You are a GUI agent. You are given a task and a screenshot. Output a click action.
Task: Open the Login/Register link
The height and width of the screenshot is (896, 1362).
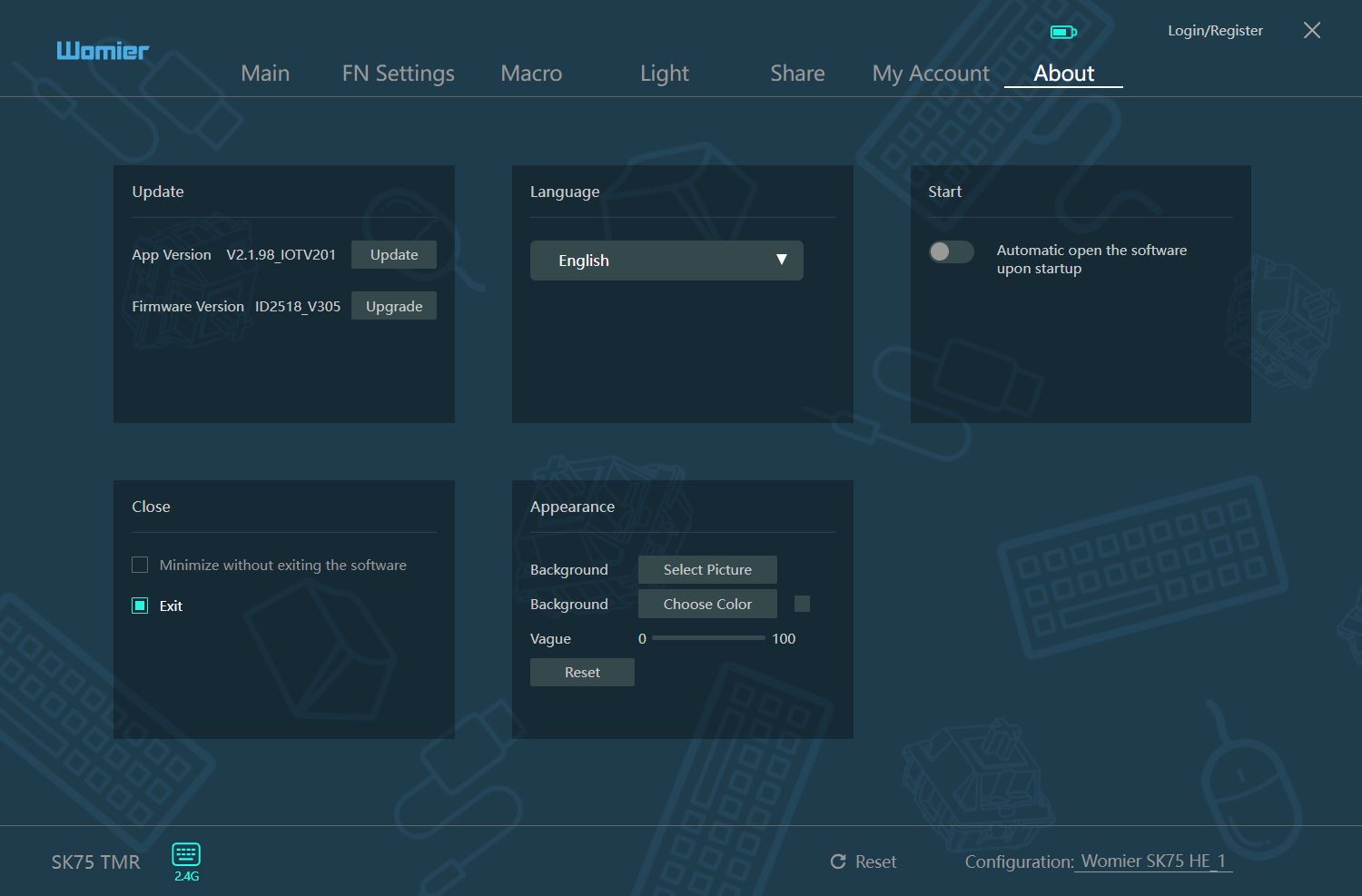pos(1215,30)
